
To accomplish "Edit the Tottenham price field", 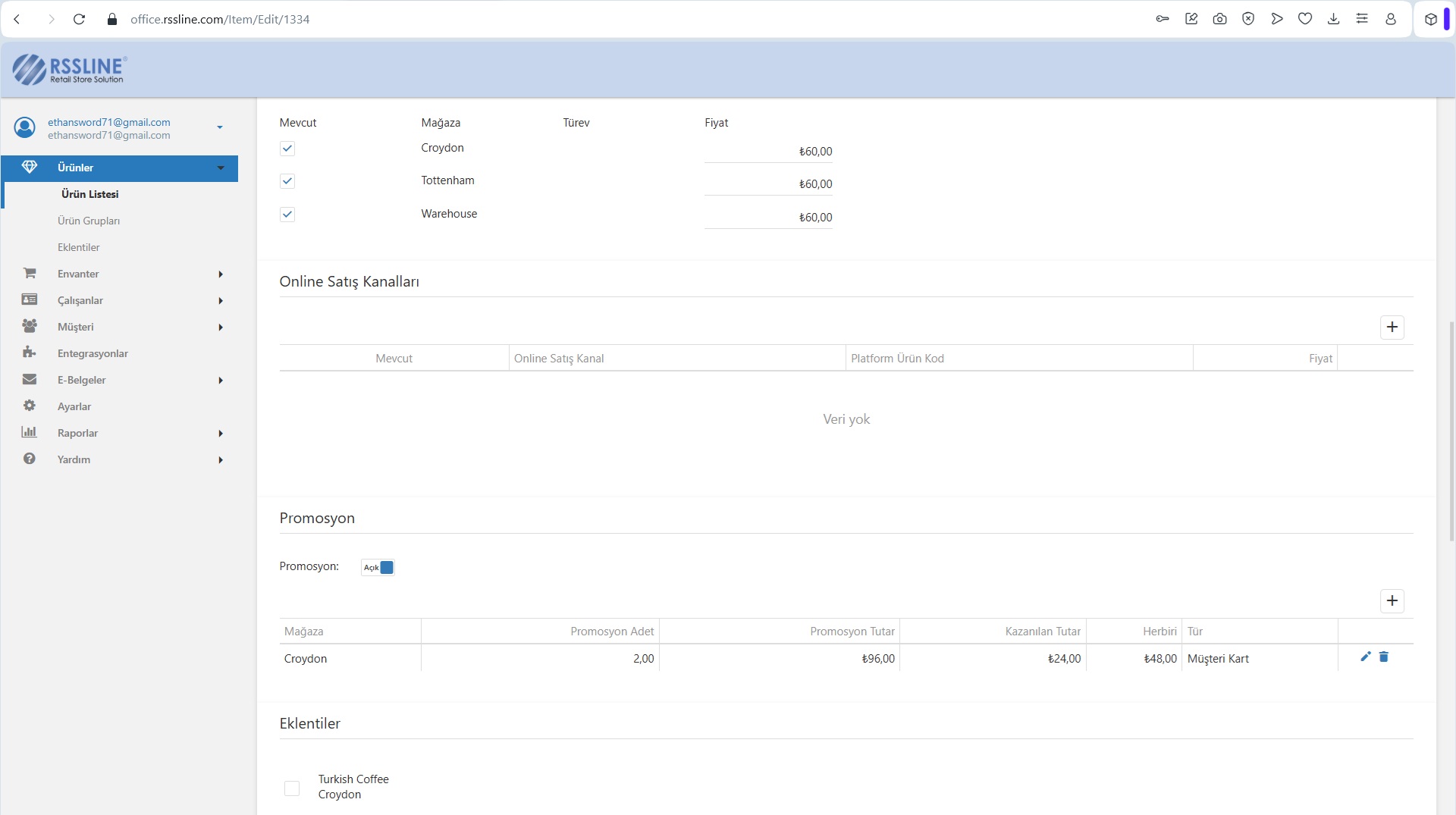I will [x=768, y=184].
